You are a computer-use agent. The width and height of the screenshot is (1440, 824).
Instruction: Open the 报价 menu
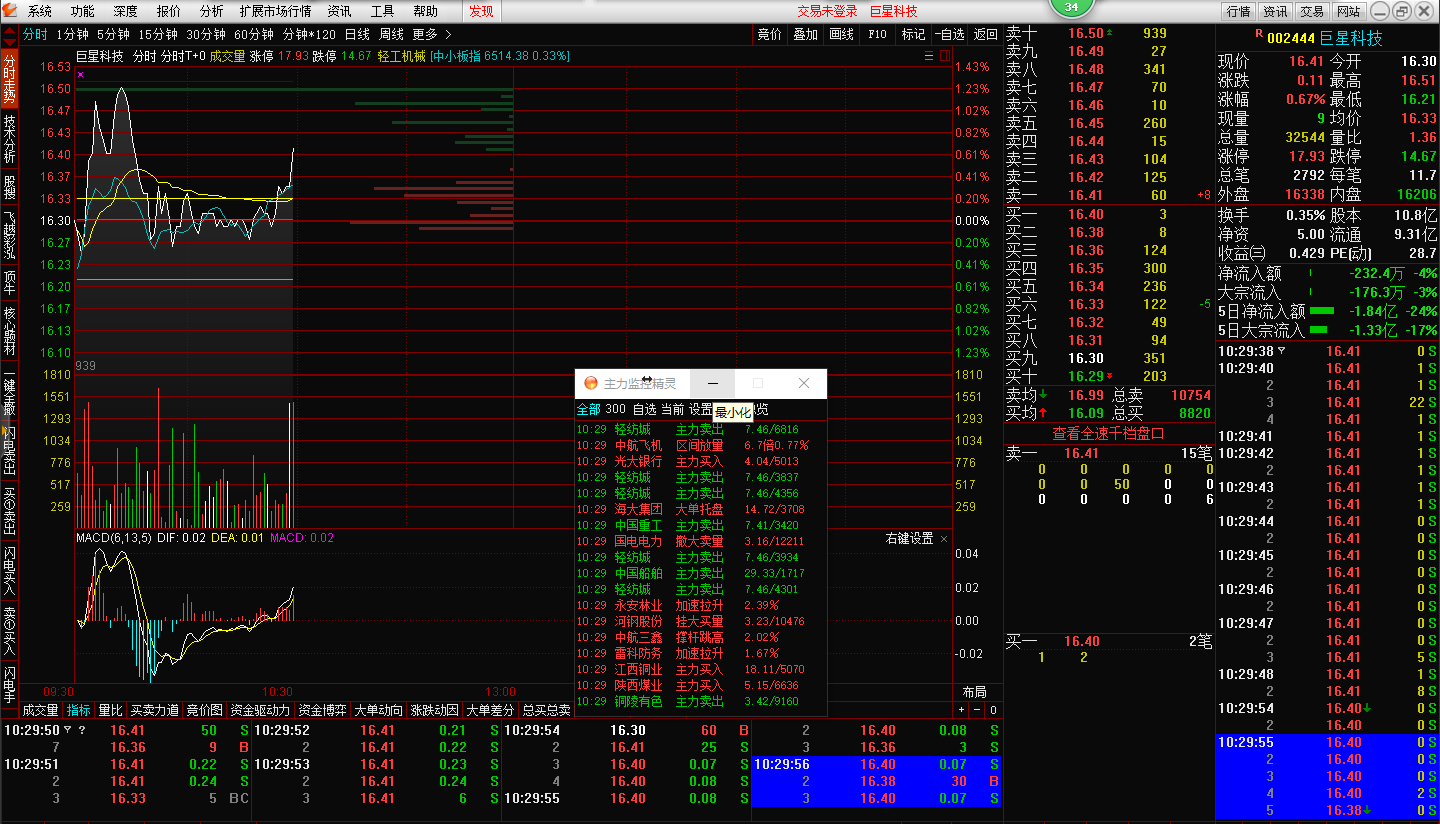click(169, 11)
